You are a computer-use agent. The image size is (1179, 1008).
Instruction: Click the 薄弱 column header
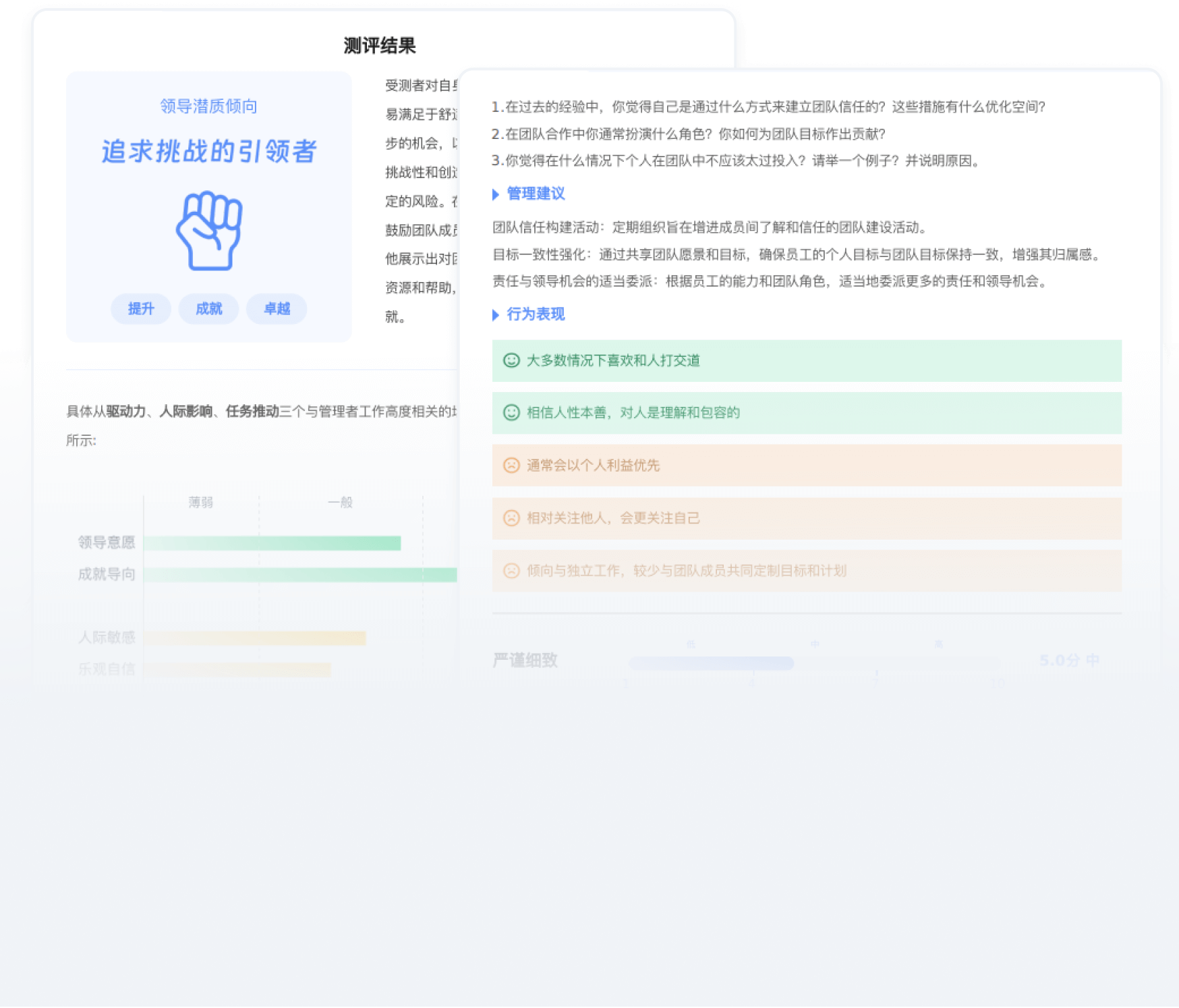point(201,502)
